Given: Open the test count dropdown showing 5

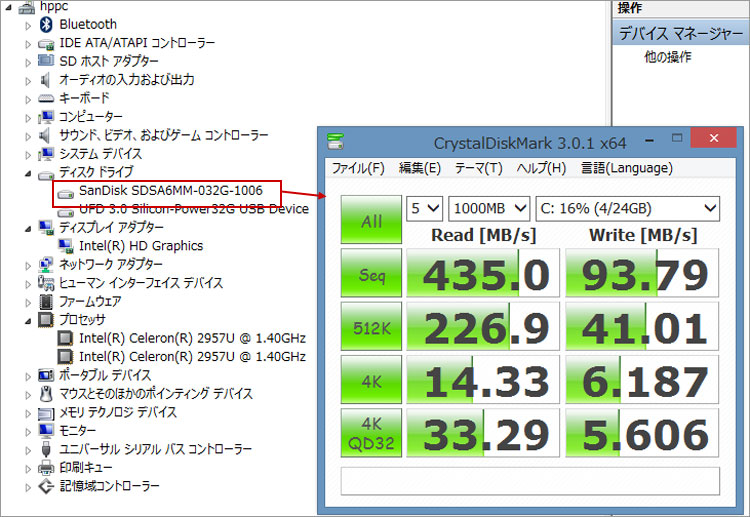Looking at the screenshot, I should [425, 208].
